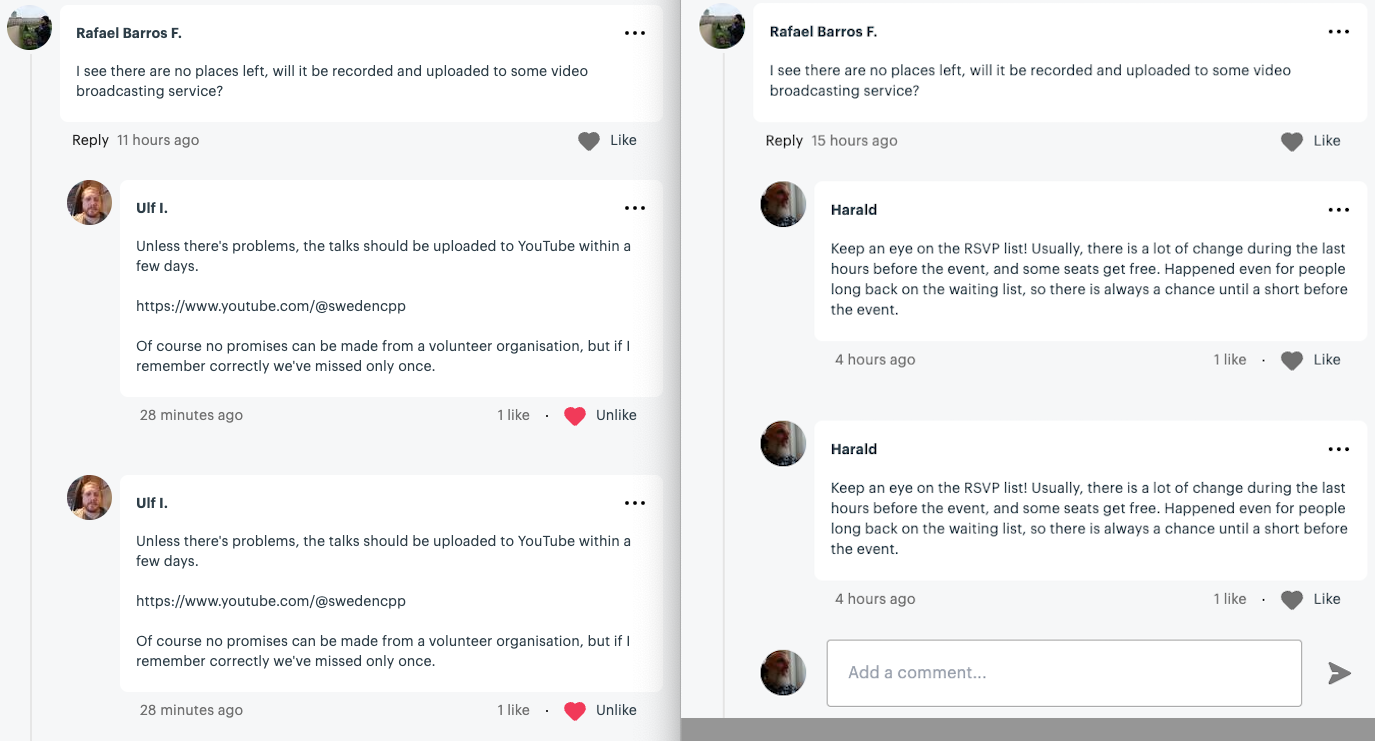Screen dimensions: 1375x741
Task: Unlike the first Ulf I. reply
Action: pyautogui.click(x=575, y=416)
